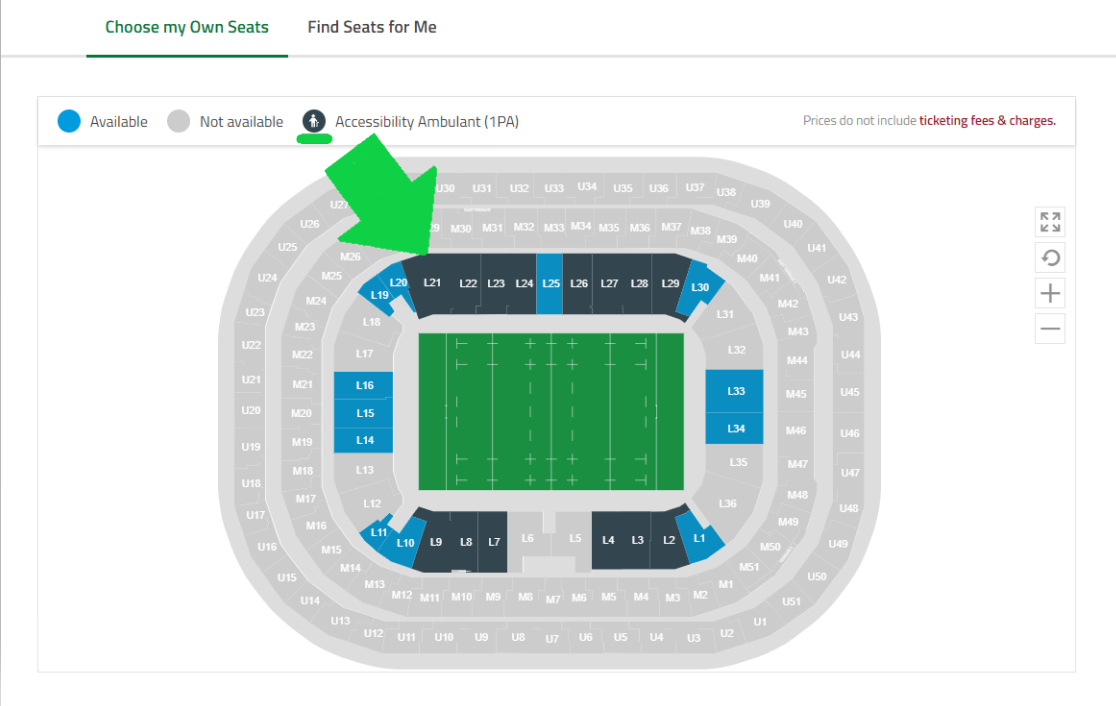The height and width of the screenshot is (706, 1116).
Task: Click the grey Not available legend circle
Action: (x=179, y=122)
